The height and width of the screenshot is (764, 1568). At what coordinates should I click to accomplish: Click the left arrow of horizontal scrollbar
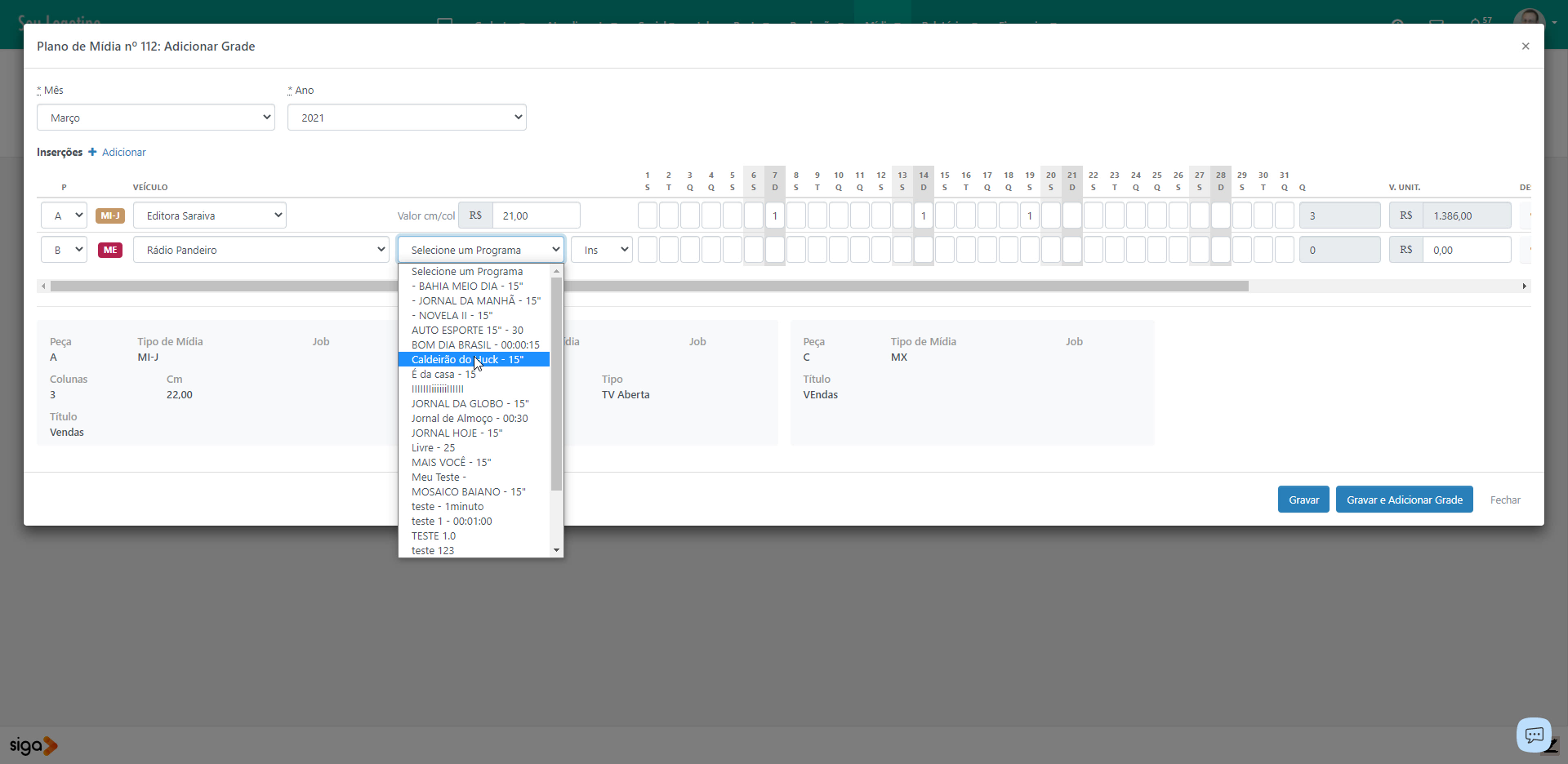43,286
